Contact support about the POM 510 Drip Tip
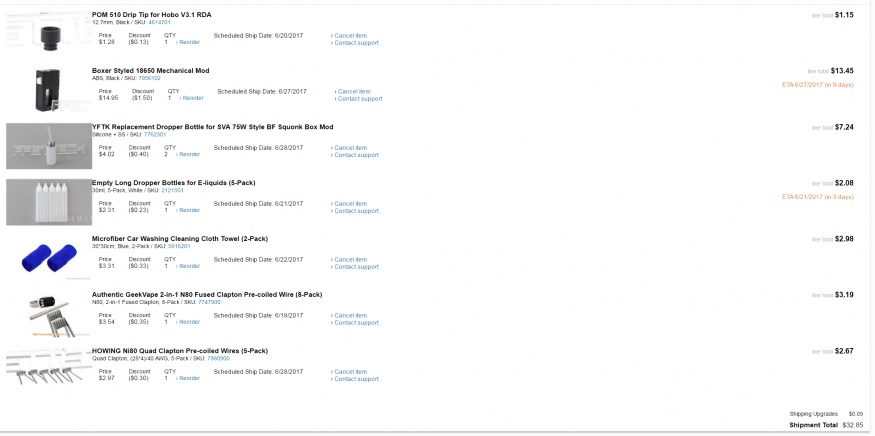The image size is (875, 436). click(x=357, y=43)
